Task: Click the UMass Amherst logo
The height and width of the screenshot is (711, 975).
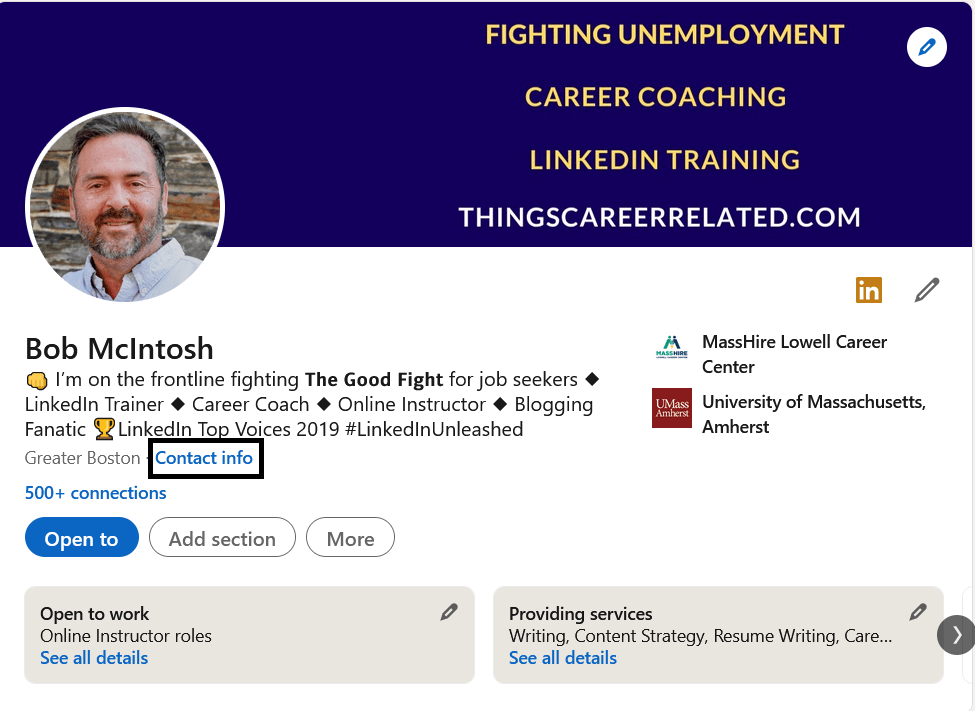Action: [x=672, y=408]
